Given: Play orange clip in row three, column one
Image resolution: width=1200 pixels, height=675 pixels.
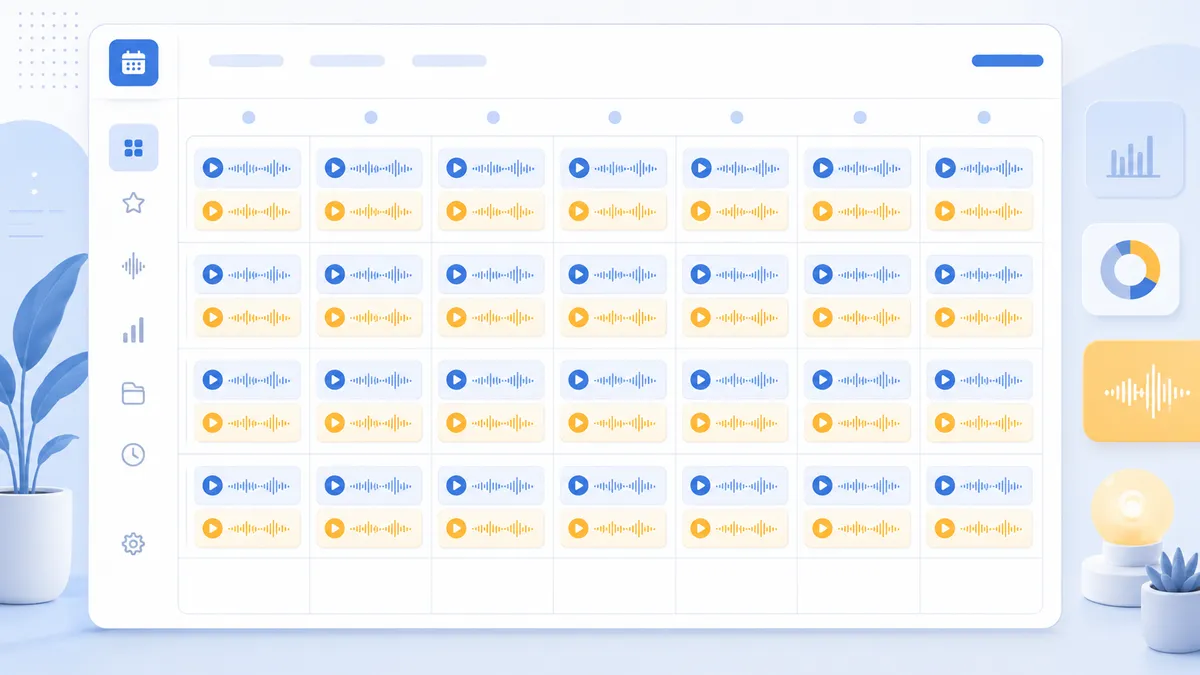Looking at the screenshot, I should coord(212,423).
